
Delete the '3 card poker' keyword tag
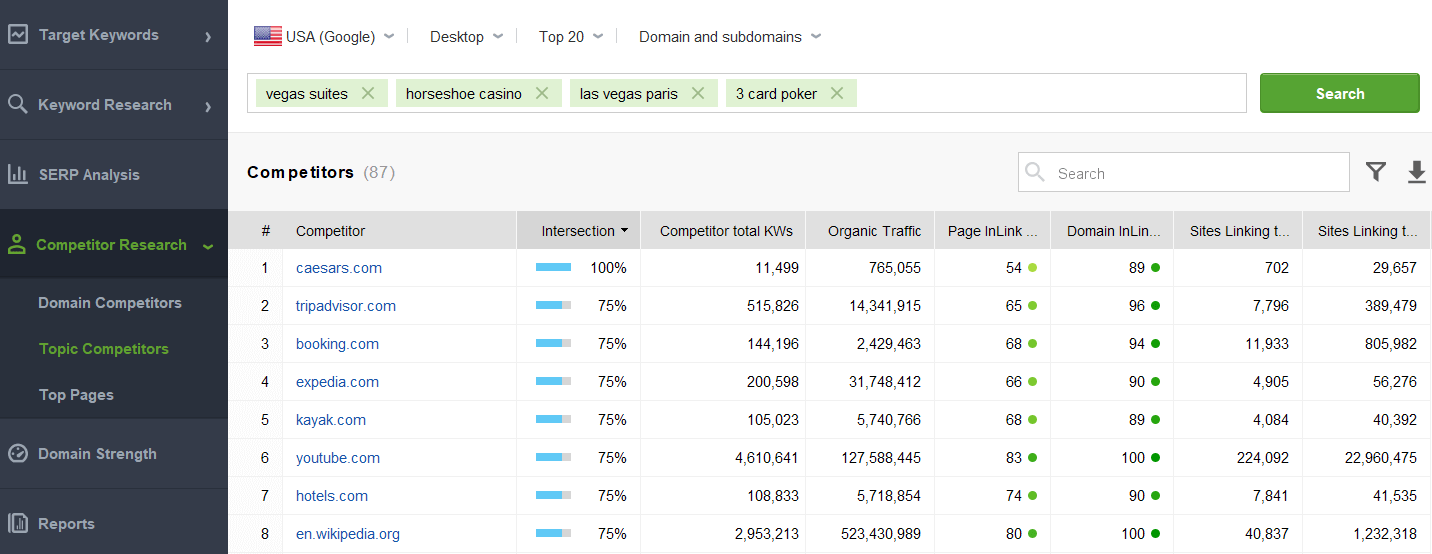837,93
